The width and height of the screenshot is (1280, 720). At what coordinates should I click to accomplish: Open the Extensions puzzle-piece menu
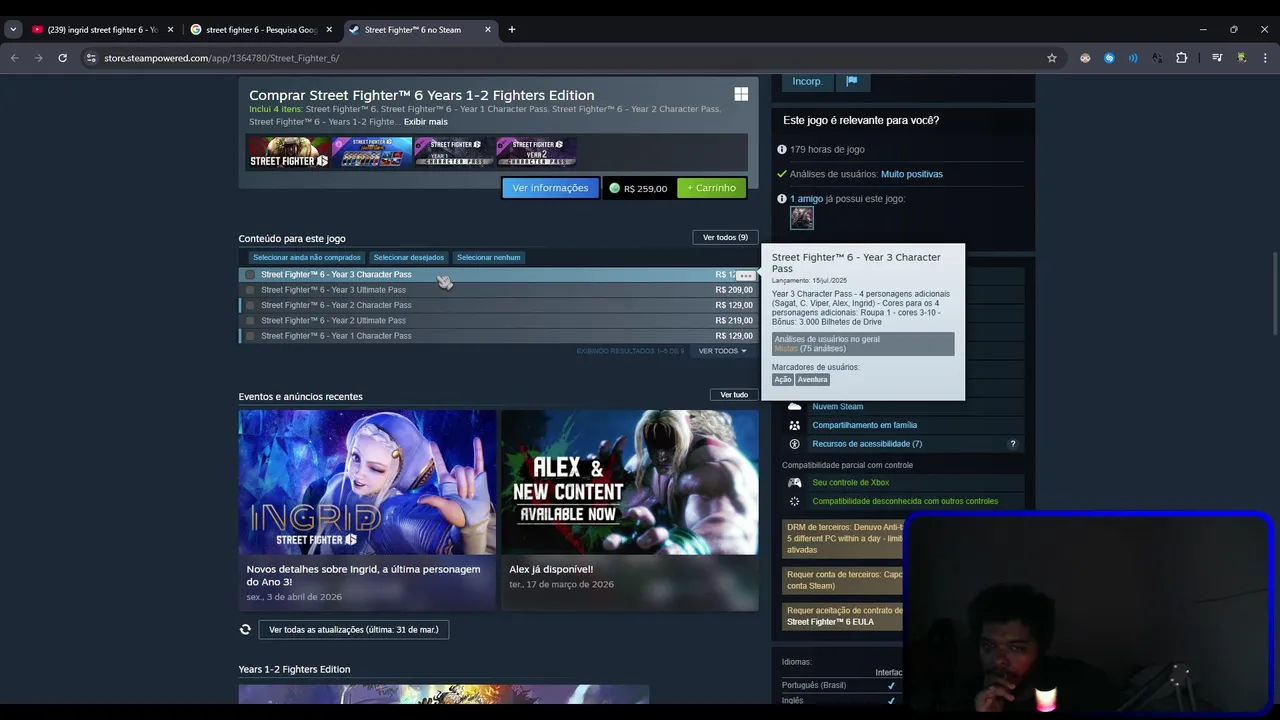click(1181, 58)
